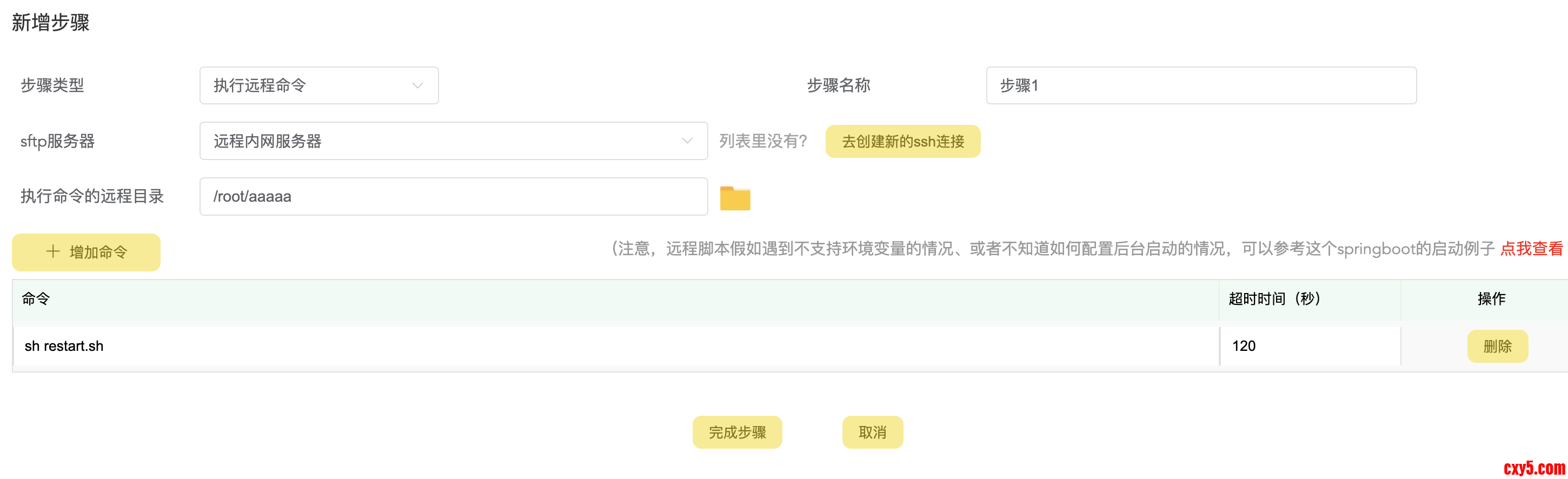Click the 新增步骤 dialog title

tap(50, 23)
